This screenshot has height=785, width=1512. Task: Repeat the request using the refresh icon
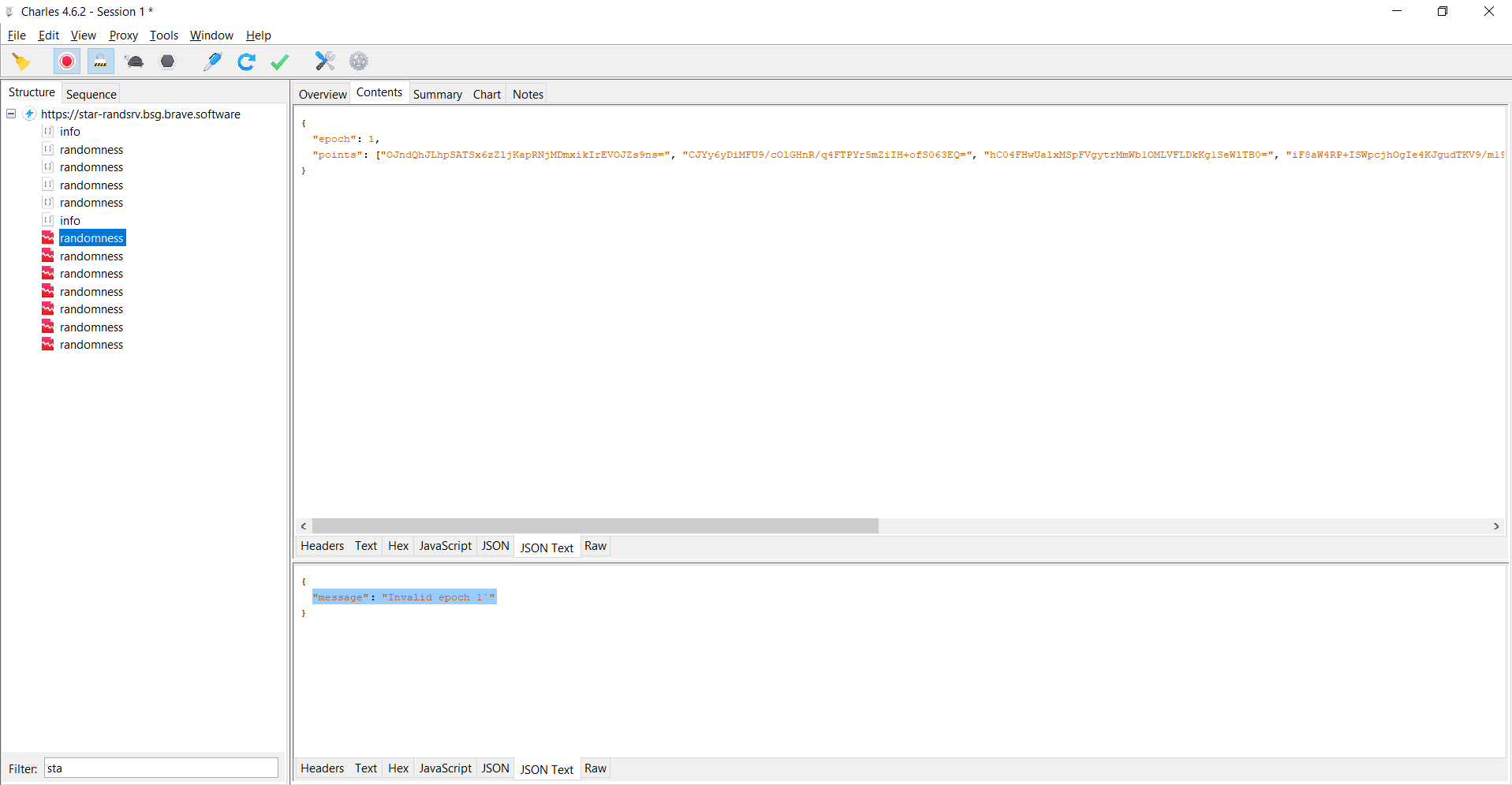pyautogui.click(x=247, y=61)
